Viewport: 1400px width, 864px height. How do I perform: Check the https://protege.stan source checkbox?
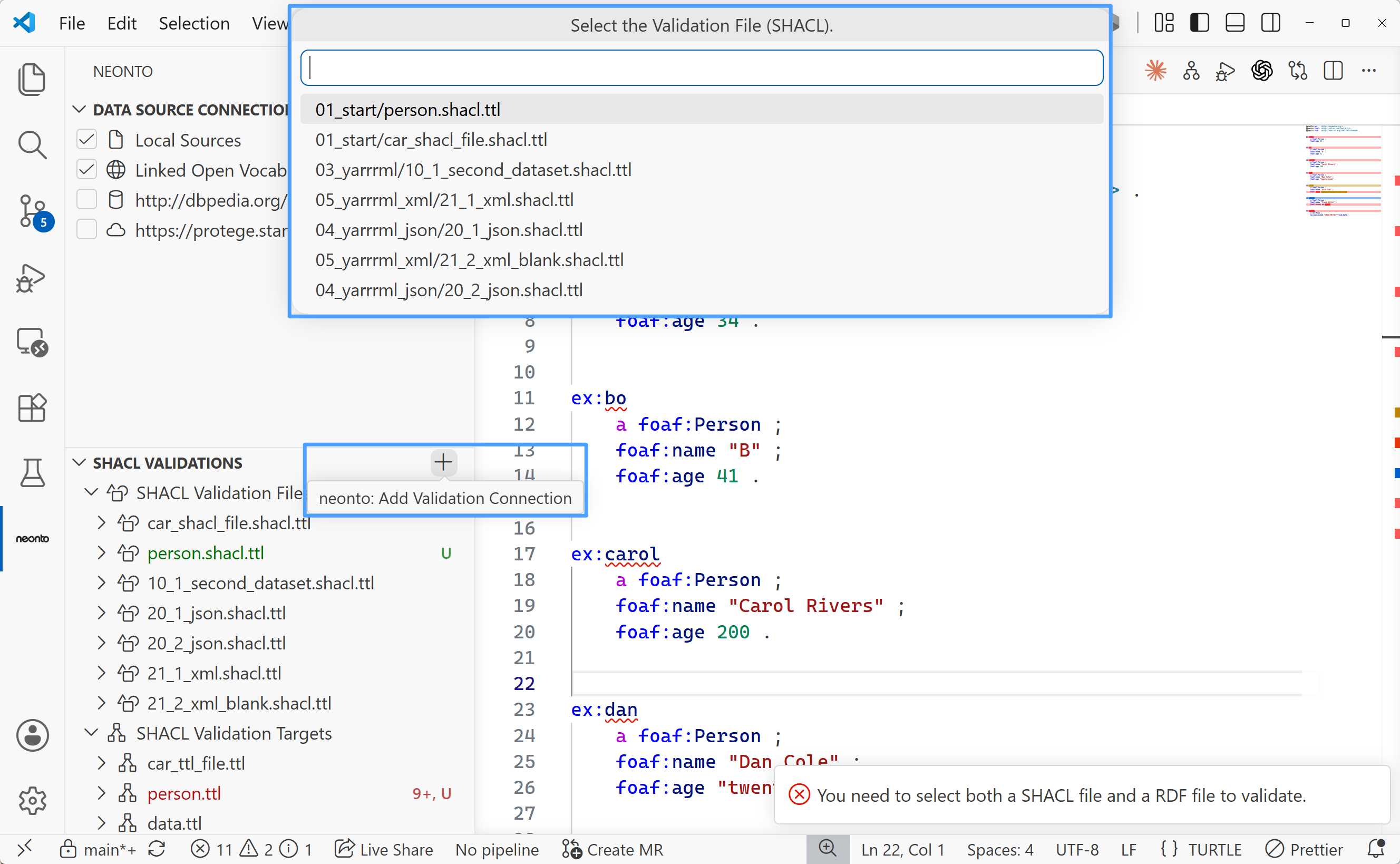[87, 230]
